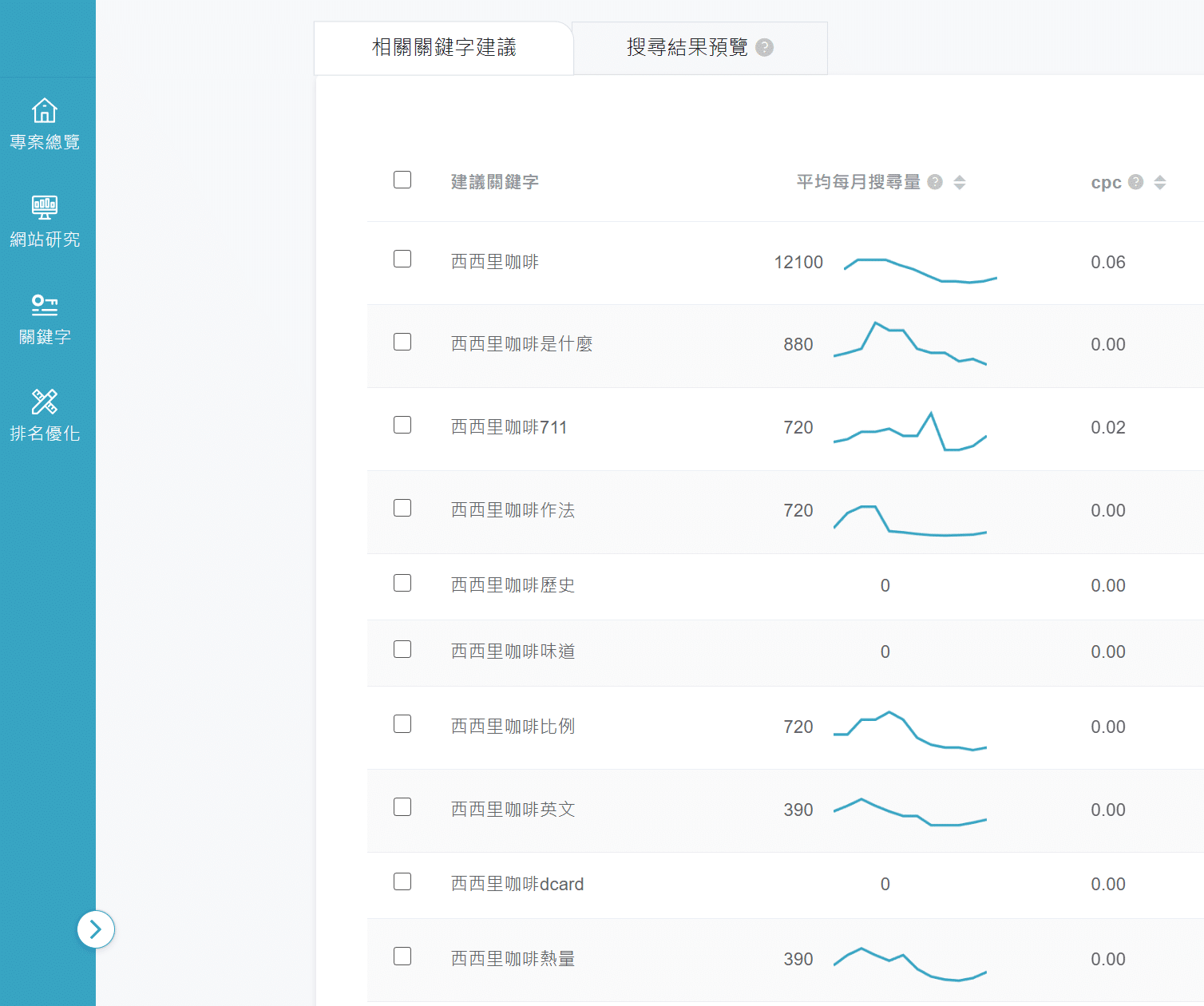Image resolution: width=1204 pixels, height=1006 pixels.
Task: Open 網站研究 monitor icon in sidebar
Action: 45,208
